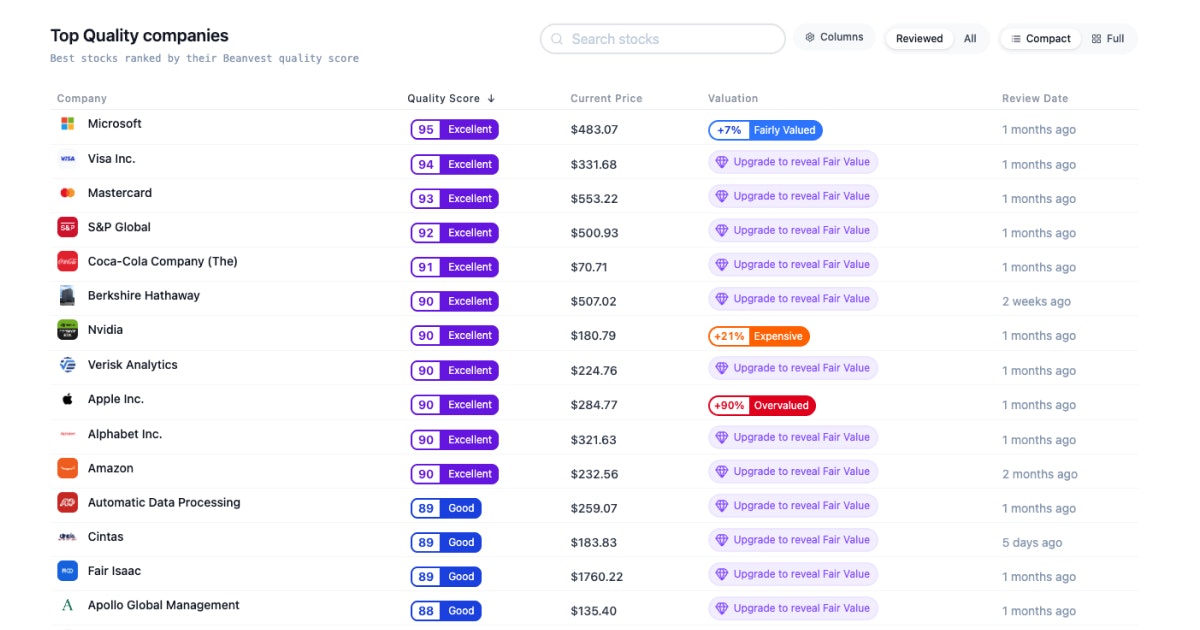Click Upgrade to reveal Fair Value for S&P Global
This screenshot has height=630, width=1200.
coord(793,230)
